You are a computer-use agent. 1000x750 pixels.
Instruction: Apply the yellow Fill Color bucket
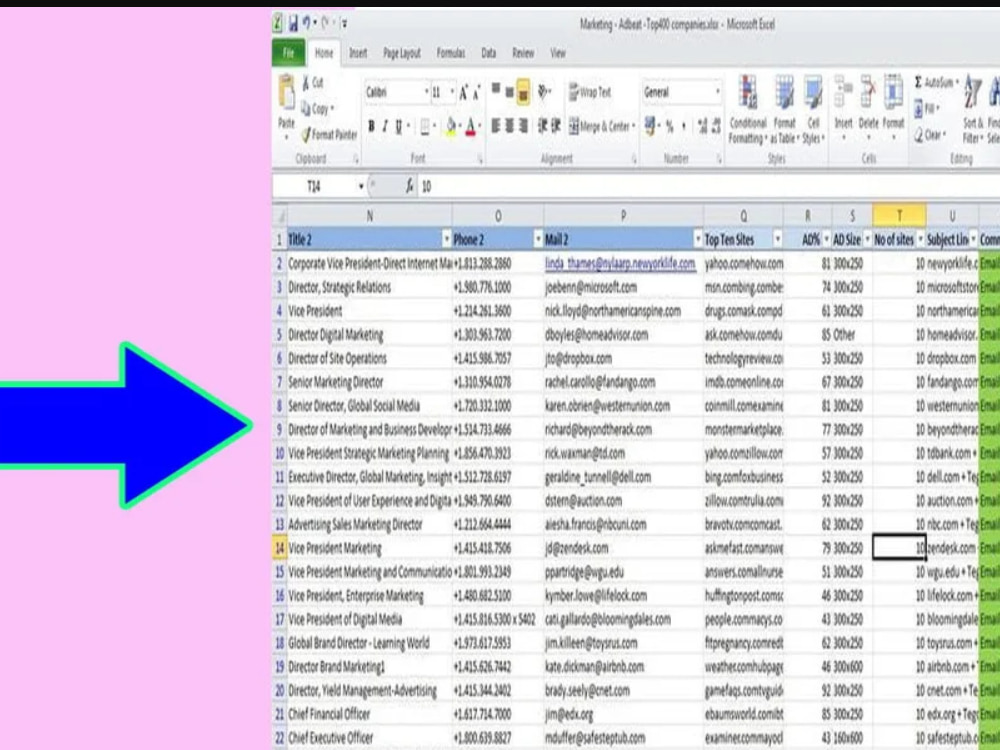451,127
